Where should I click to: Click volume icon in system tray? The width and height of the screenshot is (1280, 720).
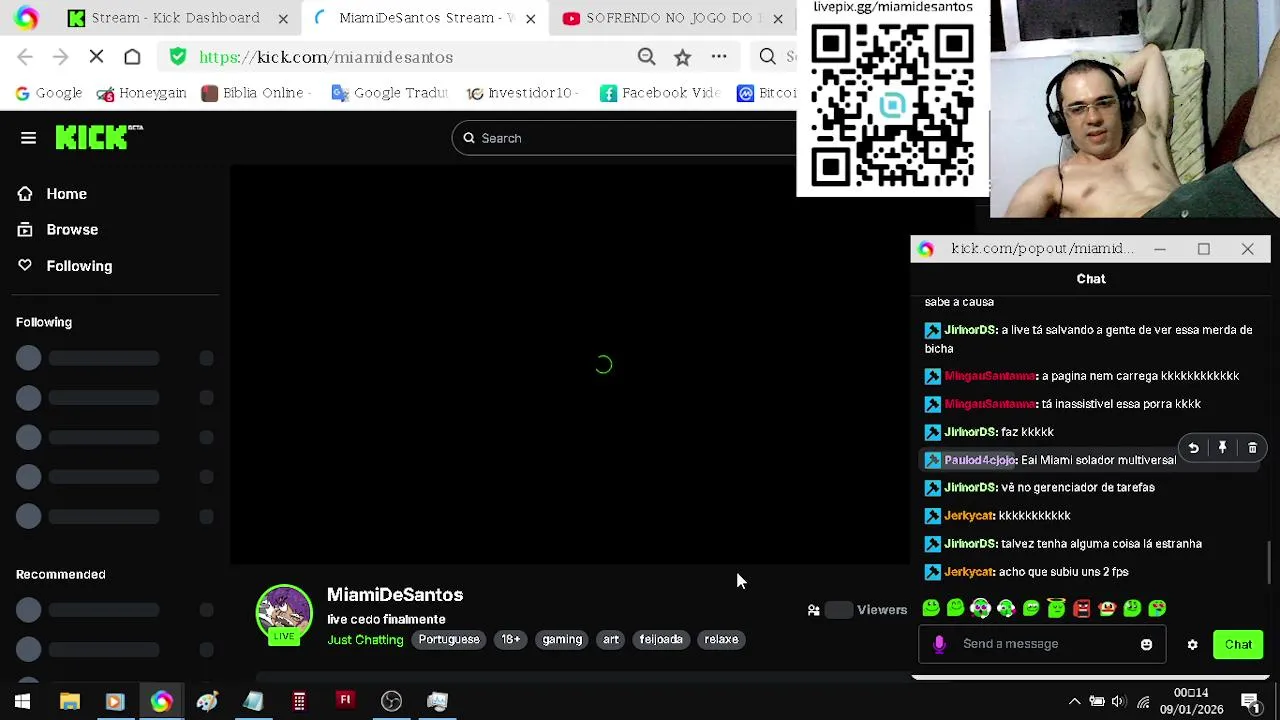coord(1119,701)
